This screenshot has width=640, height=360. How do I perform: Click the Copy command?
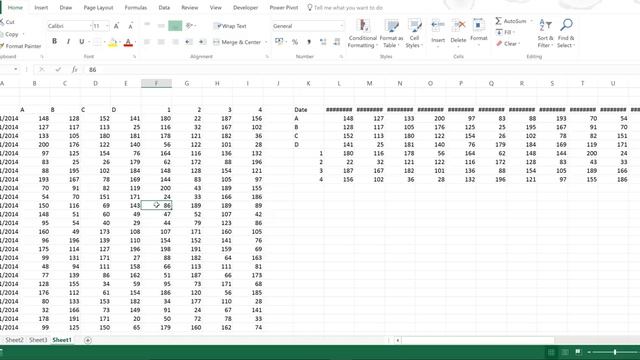click(x=10, y=34)
